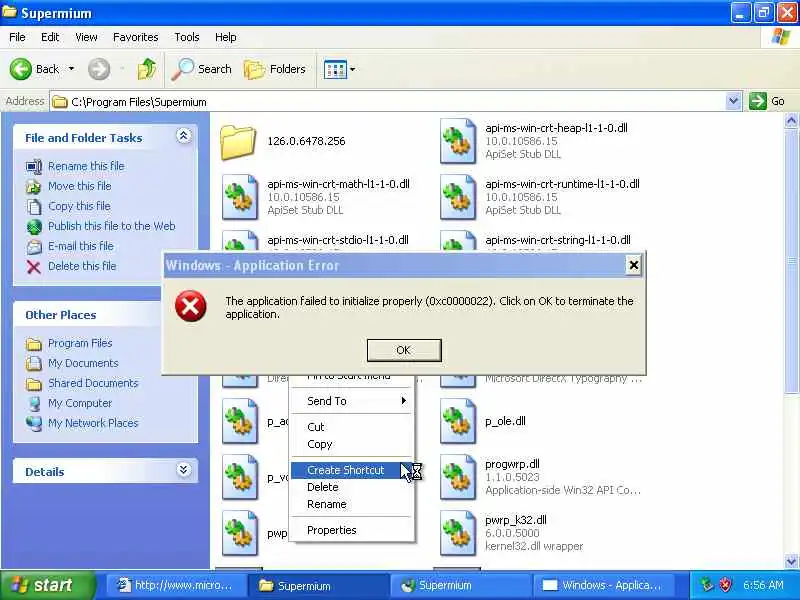
Task: Open the File menu
Action: (x=17, y=37)
